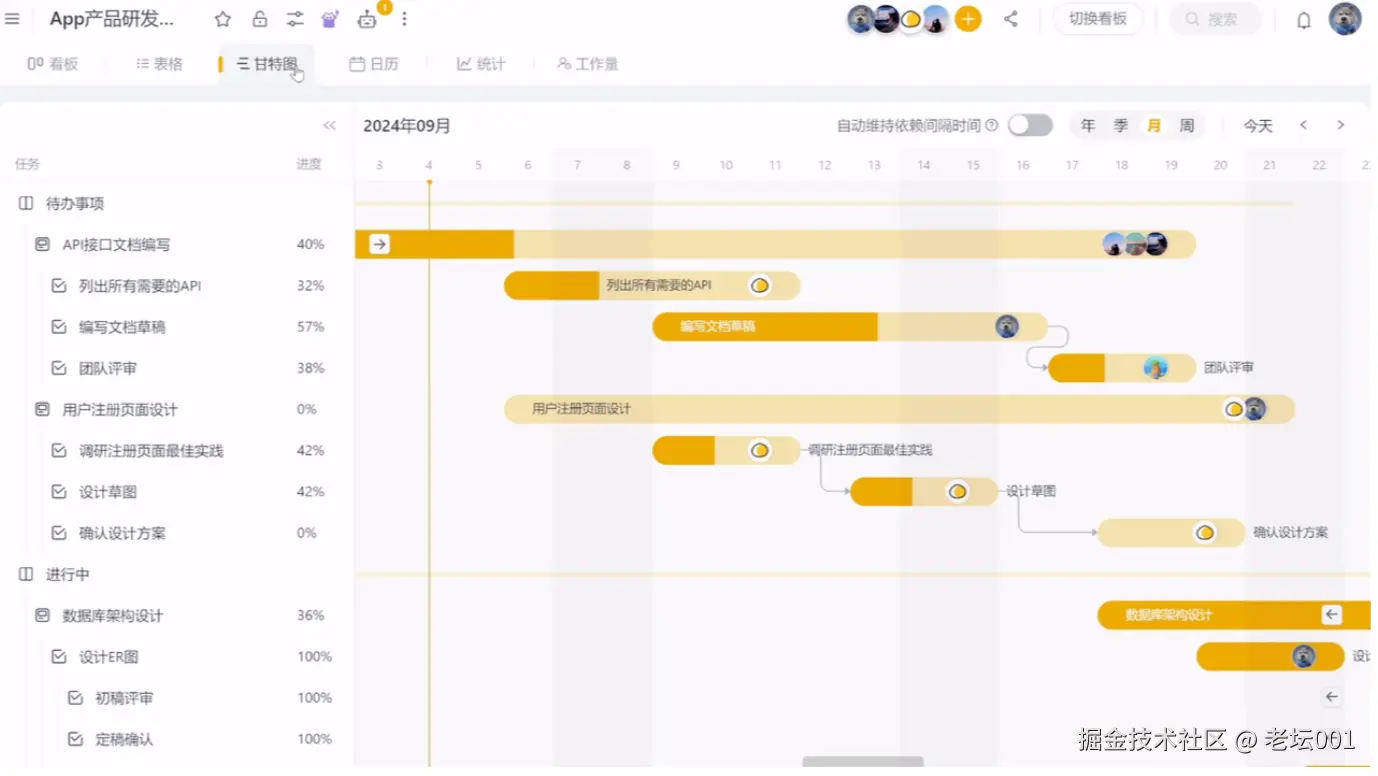Check the 设计ER图 task checkbox

click(x=59, y=656)
